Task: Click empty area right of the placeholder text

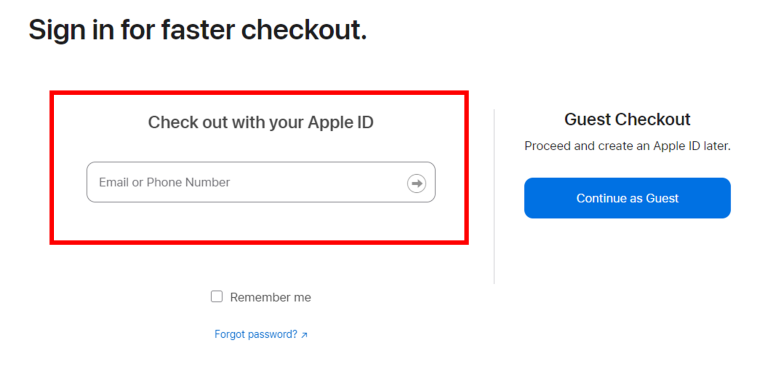Action: (318, 183)
